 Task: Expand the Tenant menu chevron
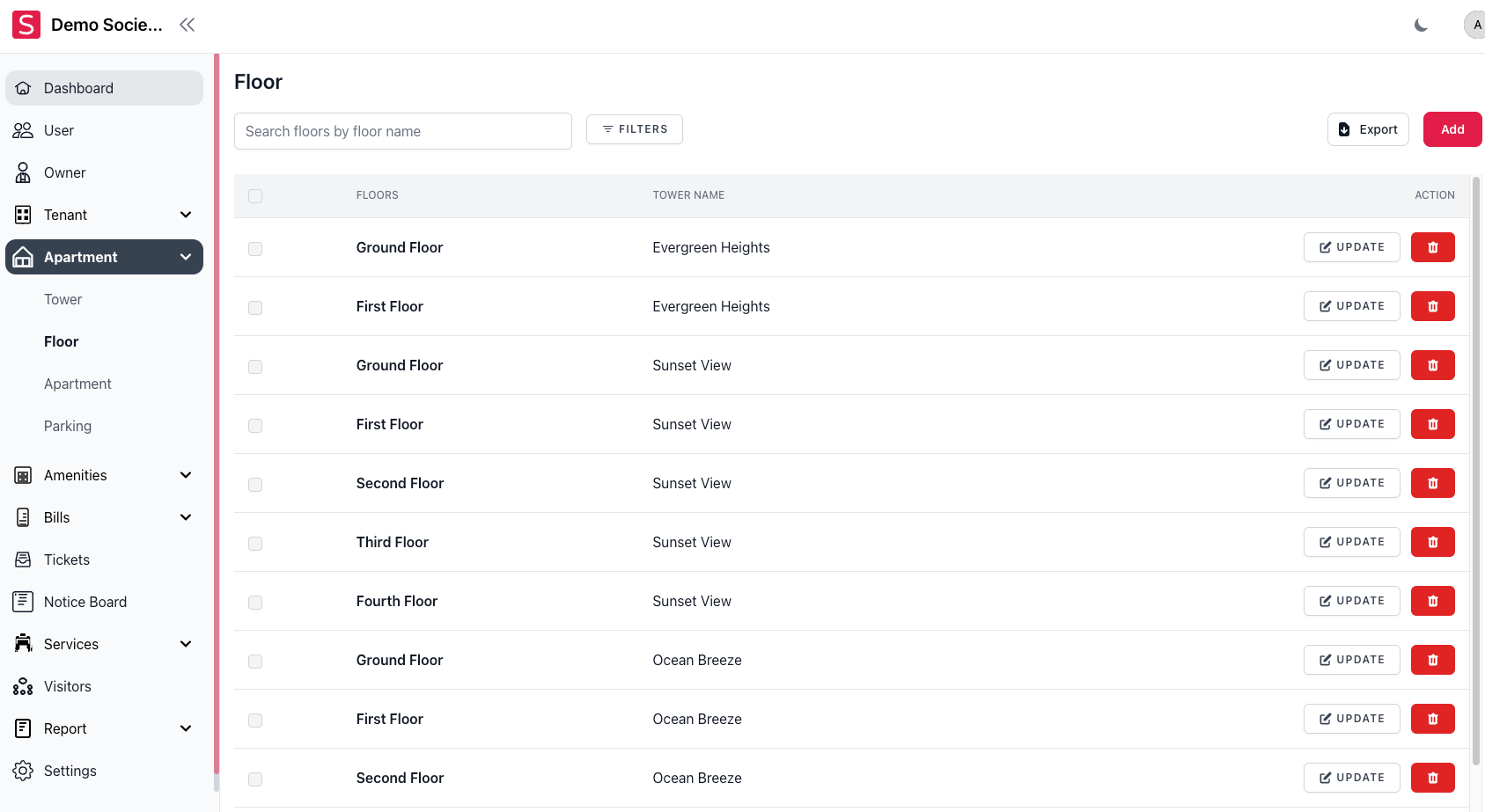click(x=186, y=215)
